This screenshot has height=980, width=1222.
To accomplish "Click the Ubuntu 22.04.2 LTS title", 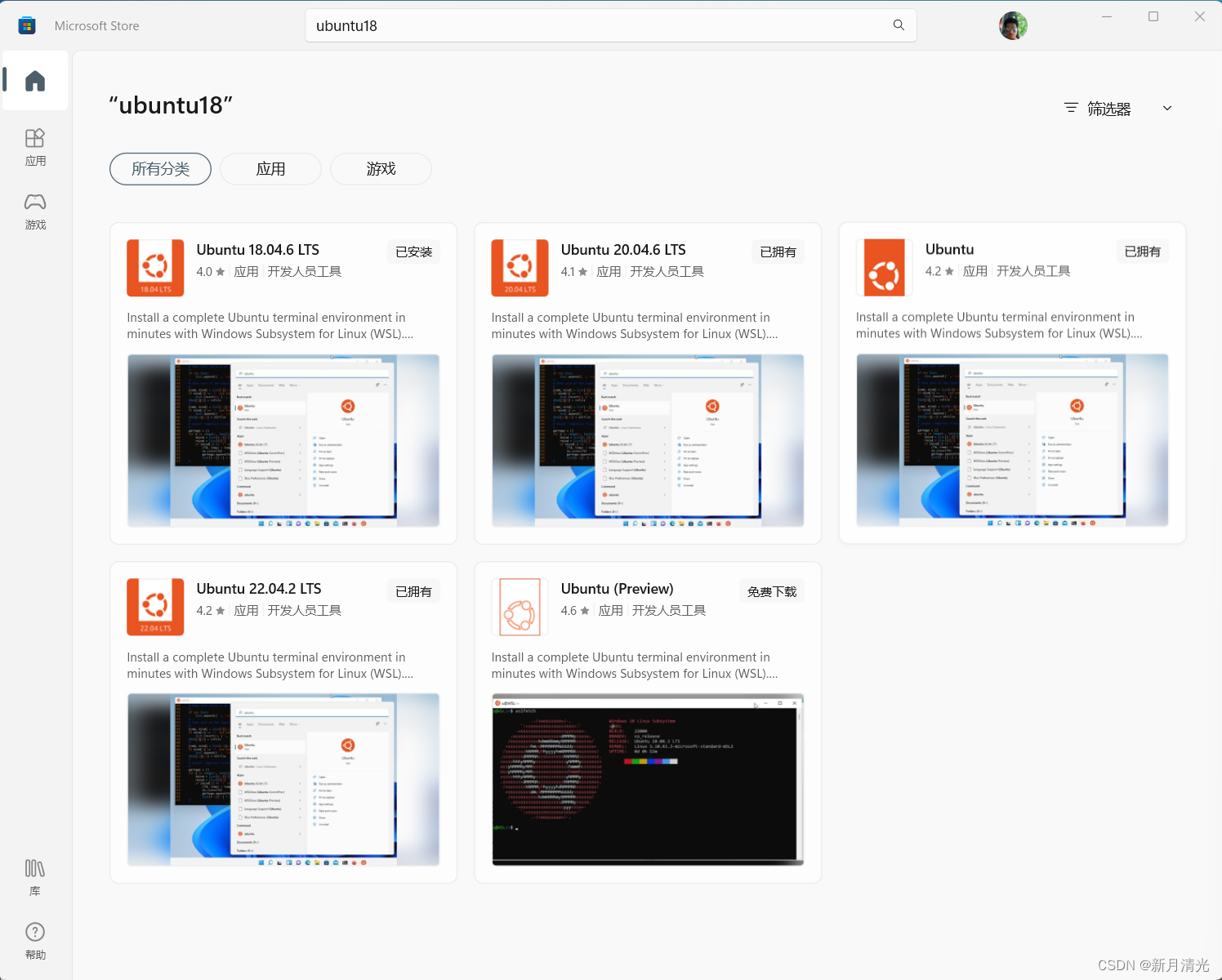I will pyautogui.click(x=259, y=589).
